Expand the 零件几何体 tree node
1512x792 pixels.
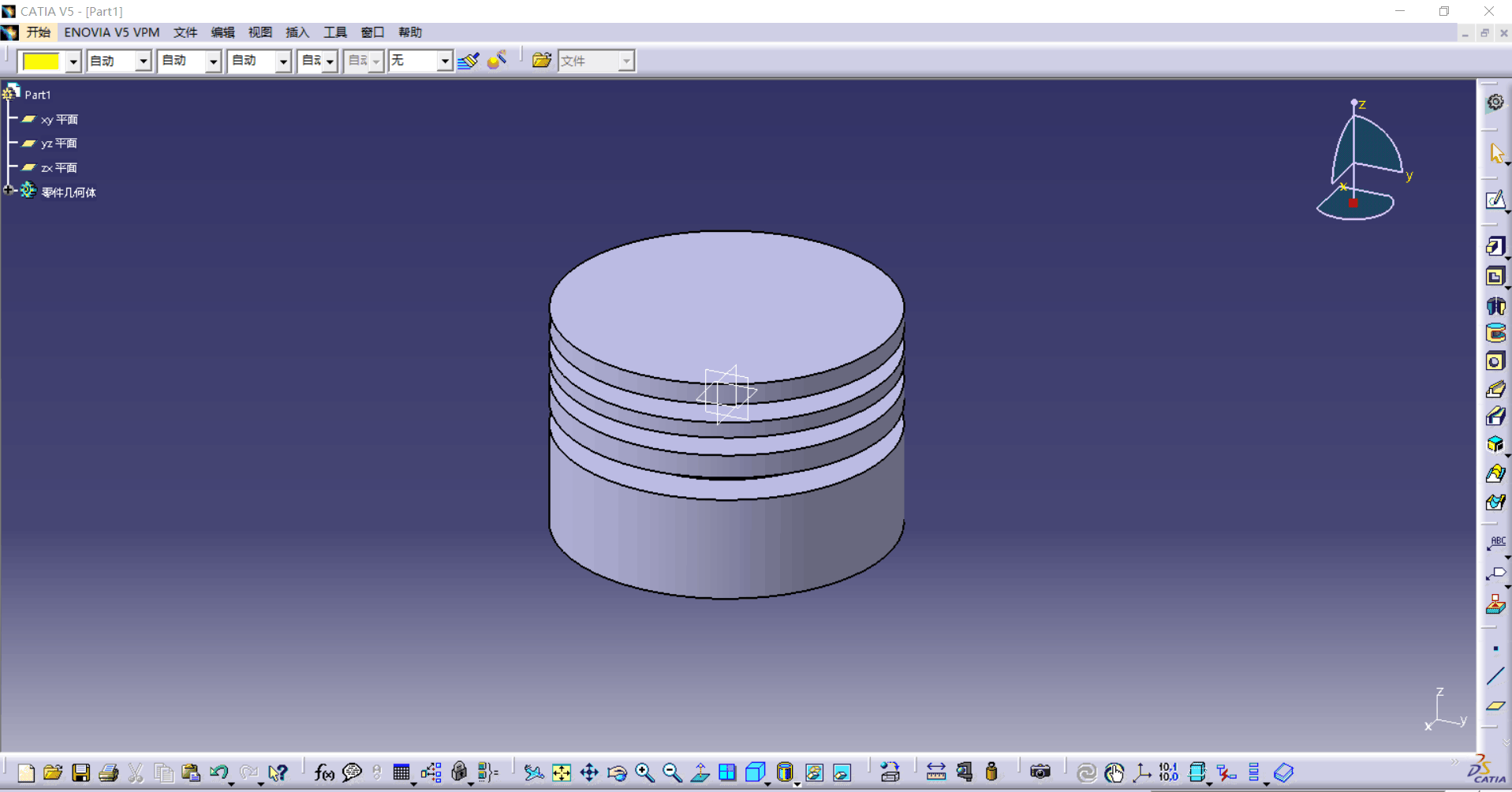click(x=9, y=191)
